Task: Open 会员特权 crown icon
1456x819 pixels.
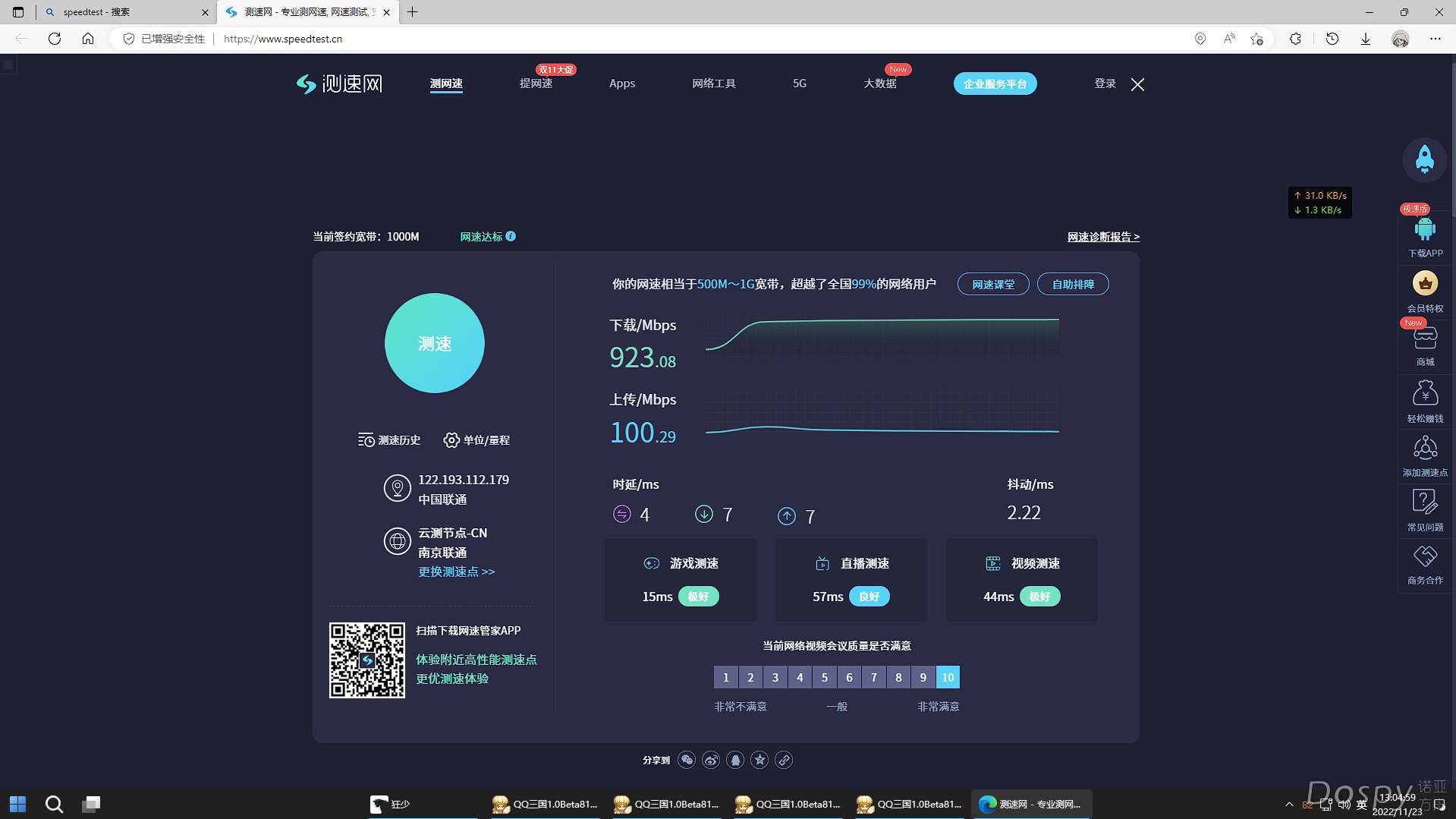Action: [1424, 285]
